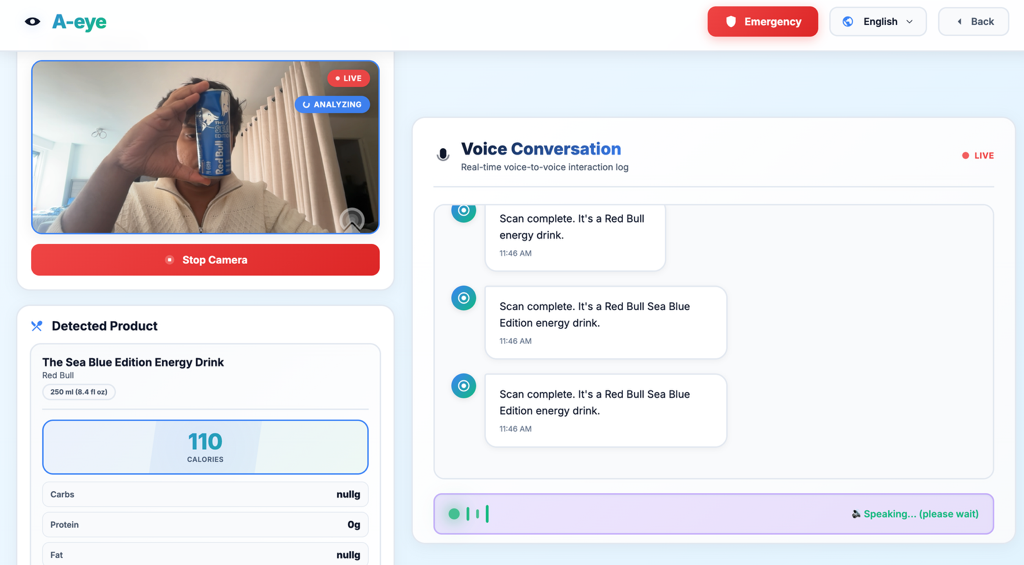Click the 110 calories card

tap(205, 447)
